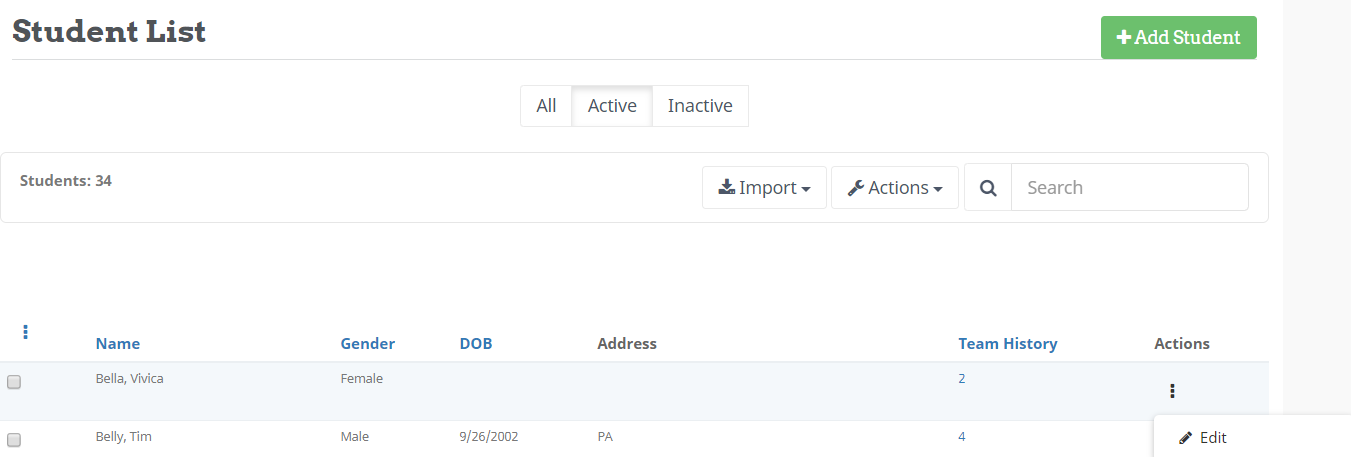Tick the checkbox for Bella, Vivica
The width and height of the screenshot is (1351, 457).
[14, 382]
